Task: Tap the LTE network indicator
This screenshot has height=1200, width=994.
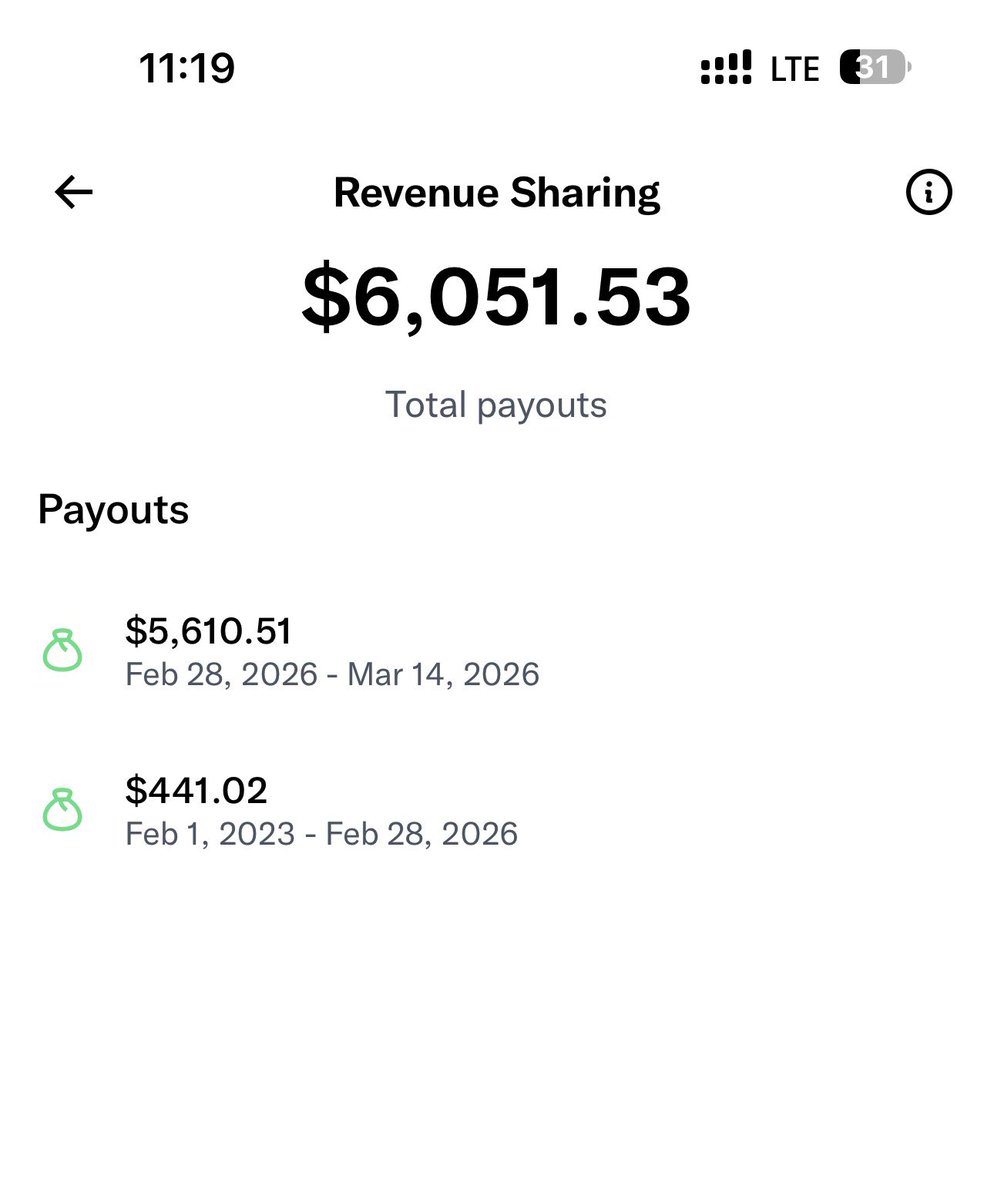Action: click(796, 68)
